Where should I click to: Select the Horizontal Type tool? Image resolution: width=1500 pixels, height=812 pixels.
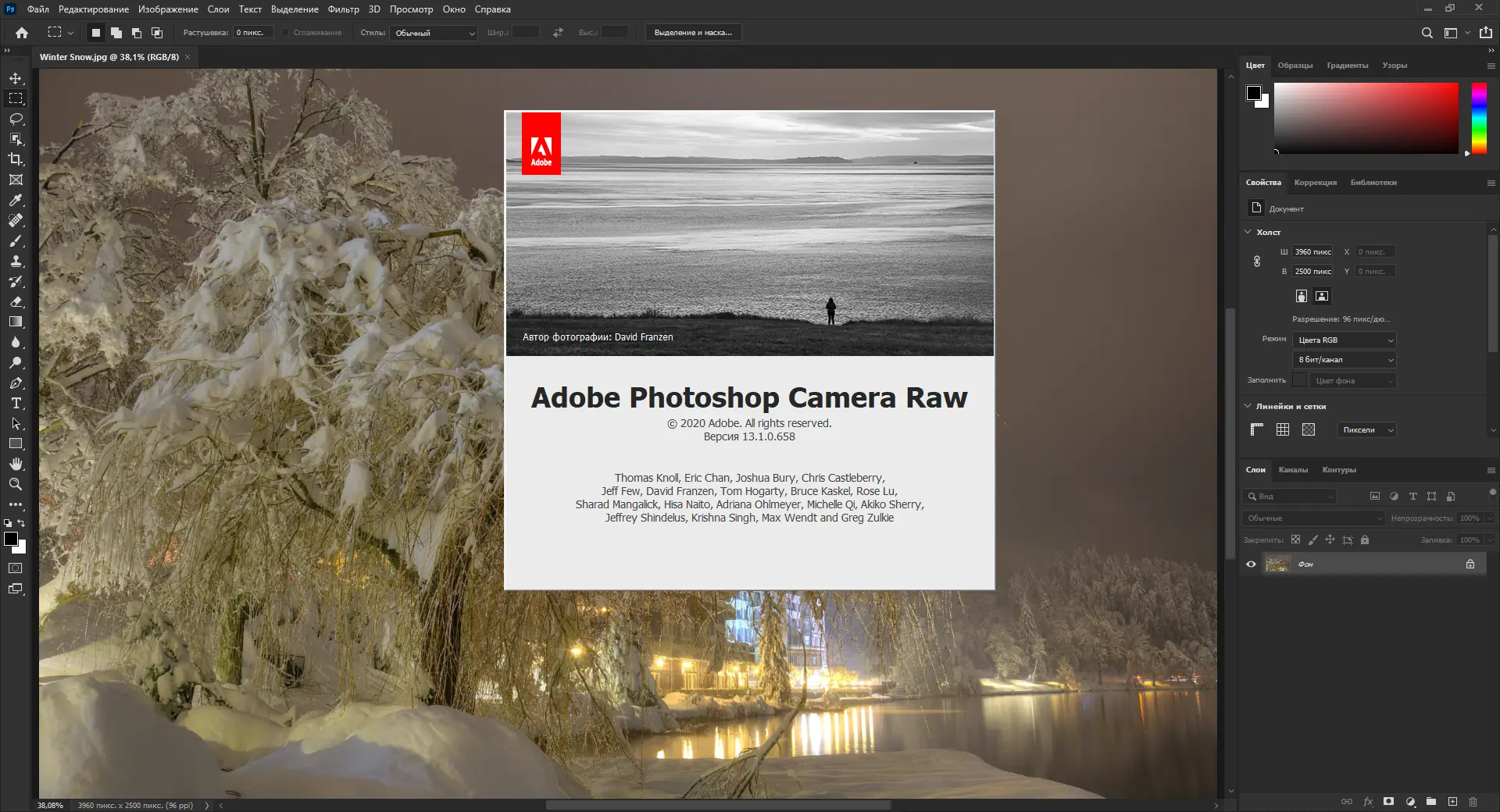[16, 403]
